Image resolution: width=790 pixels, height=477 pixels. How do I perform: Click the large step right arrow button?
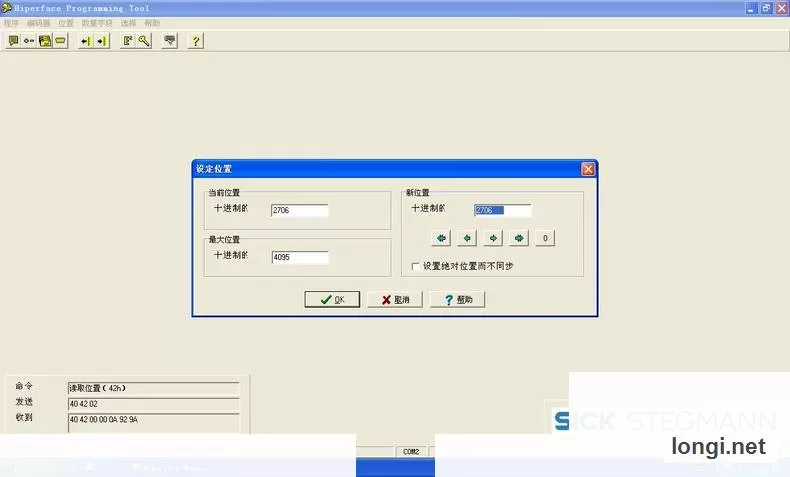click(x=519, y=238)
